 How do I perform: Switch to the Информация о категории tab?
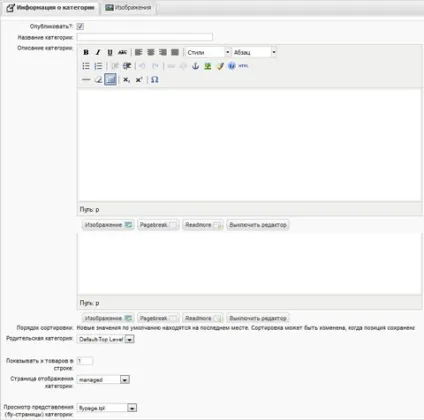(51, 7)
